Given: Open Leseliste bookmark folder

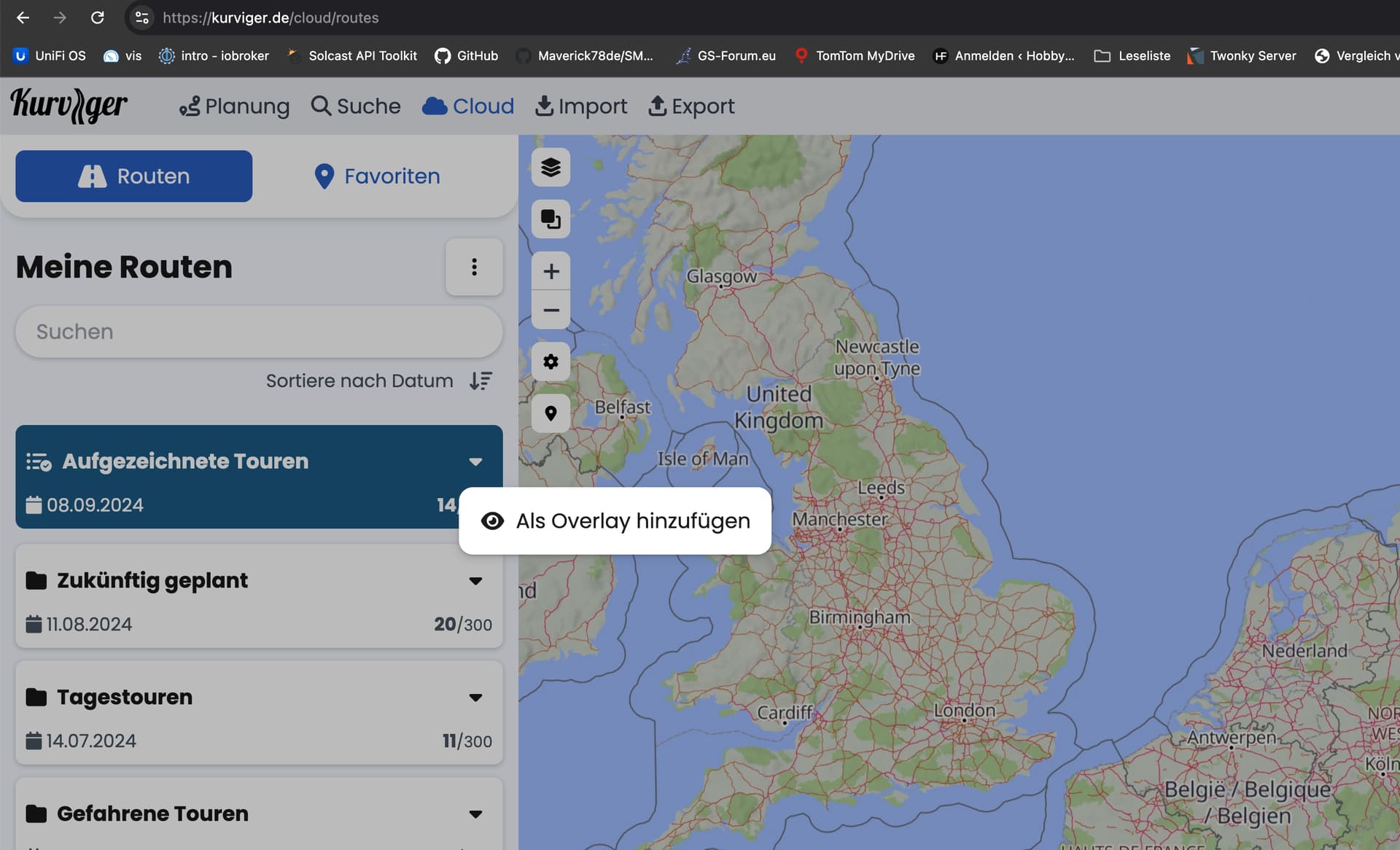Looking at the screenshot, I should tap(1132, 55).
